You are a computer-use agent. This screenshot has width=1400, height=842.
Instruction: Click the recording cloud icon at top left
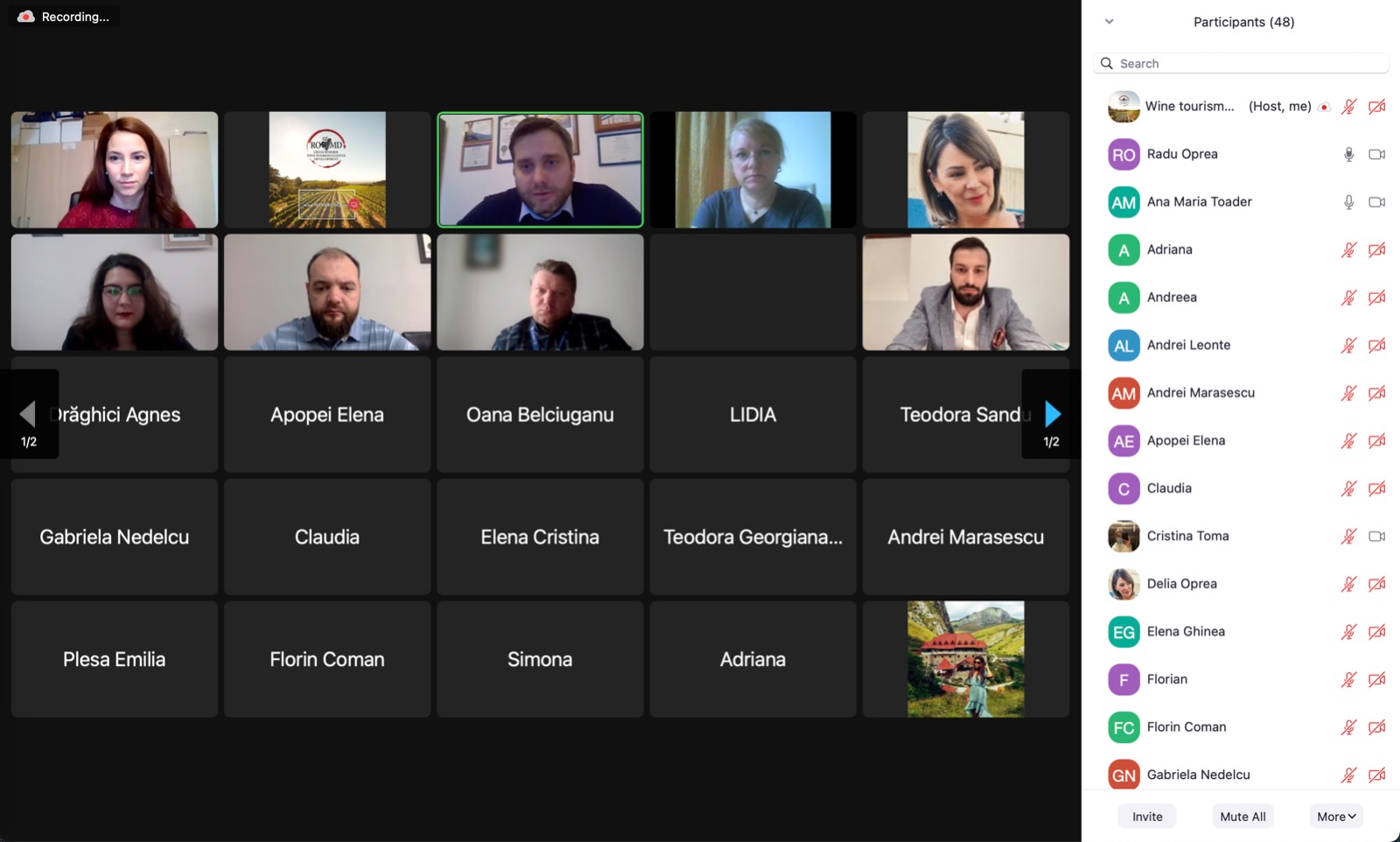pos(26,17)
